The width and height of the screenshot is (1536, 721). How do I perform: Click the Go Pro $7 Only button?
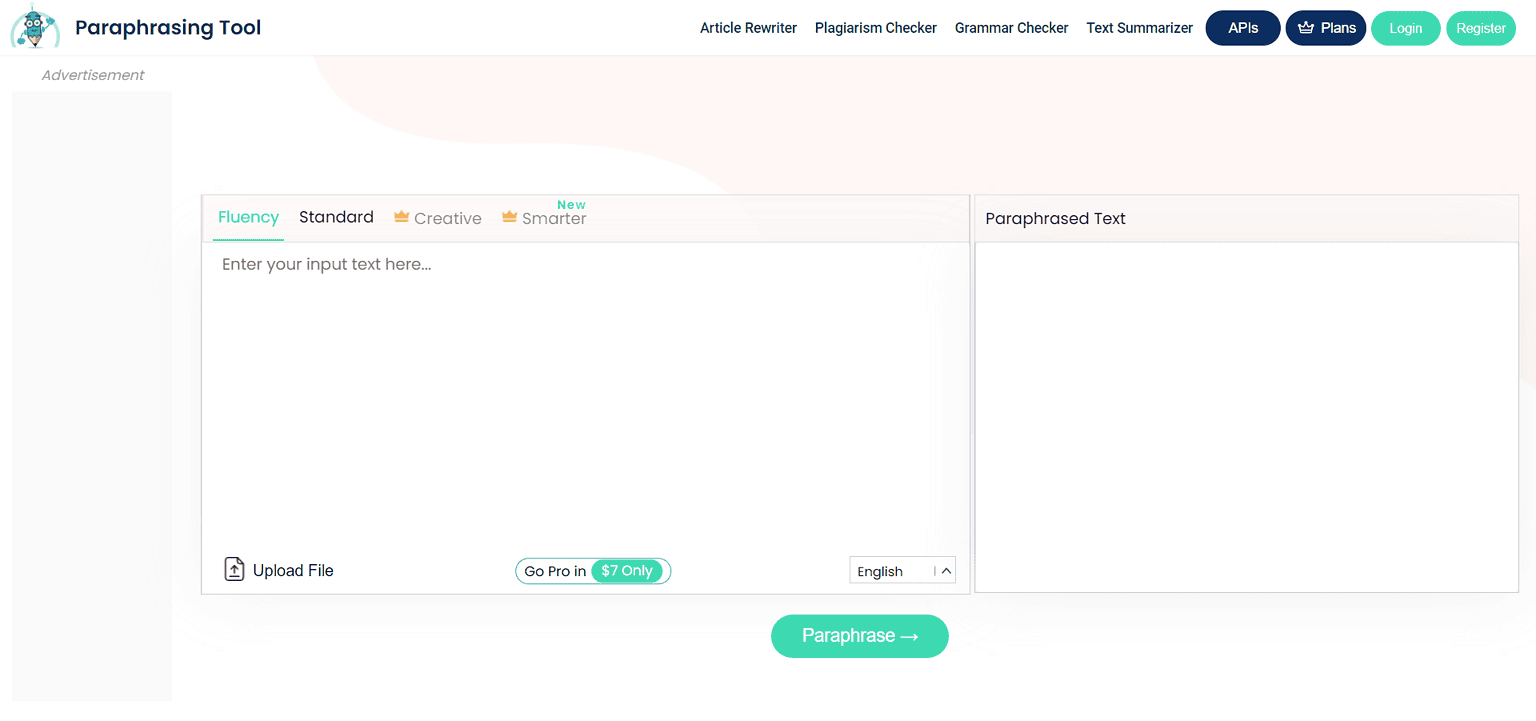592,570
